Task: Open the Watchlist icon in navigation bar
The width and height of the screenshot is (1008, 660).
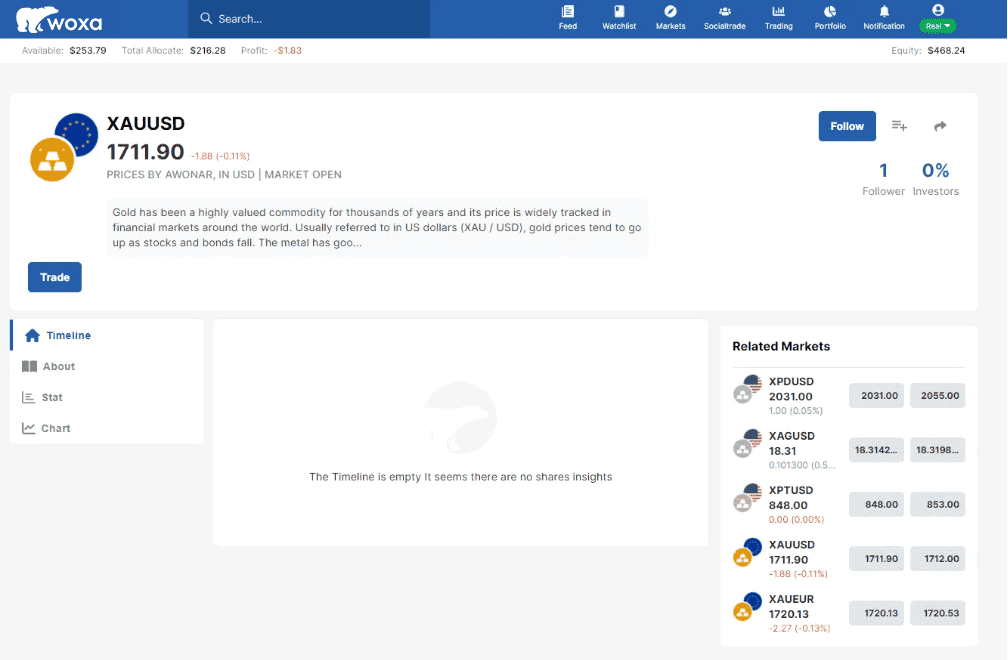Action: [x=619, y=12]
